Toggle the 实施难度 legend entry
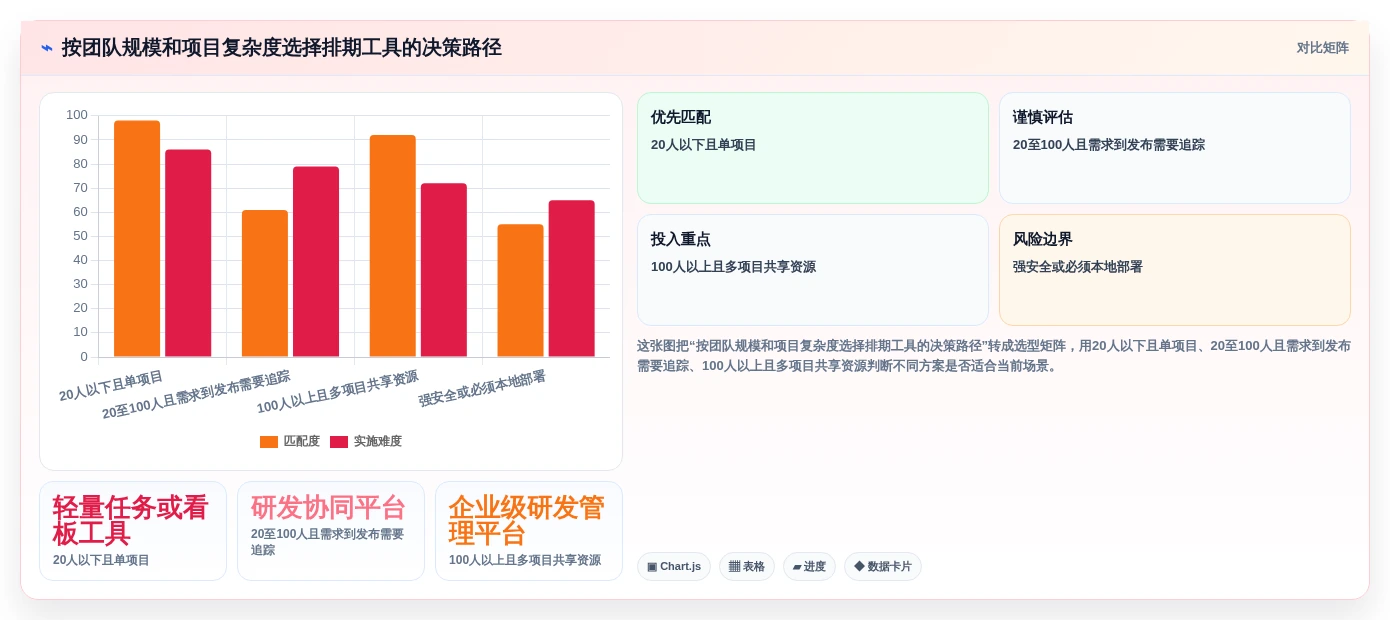1390x620 pixels. [x=366, y=441]
